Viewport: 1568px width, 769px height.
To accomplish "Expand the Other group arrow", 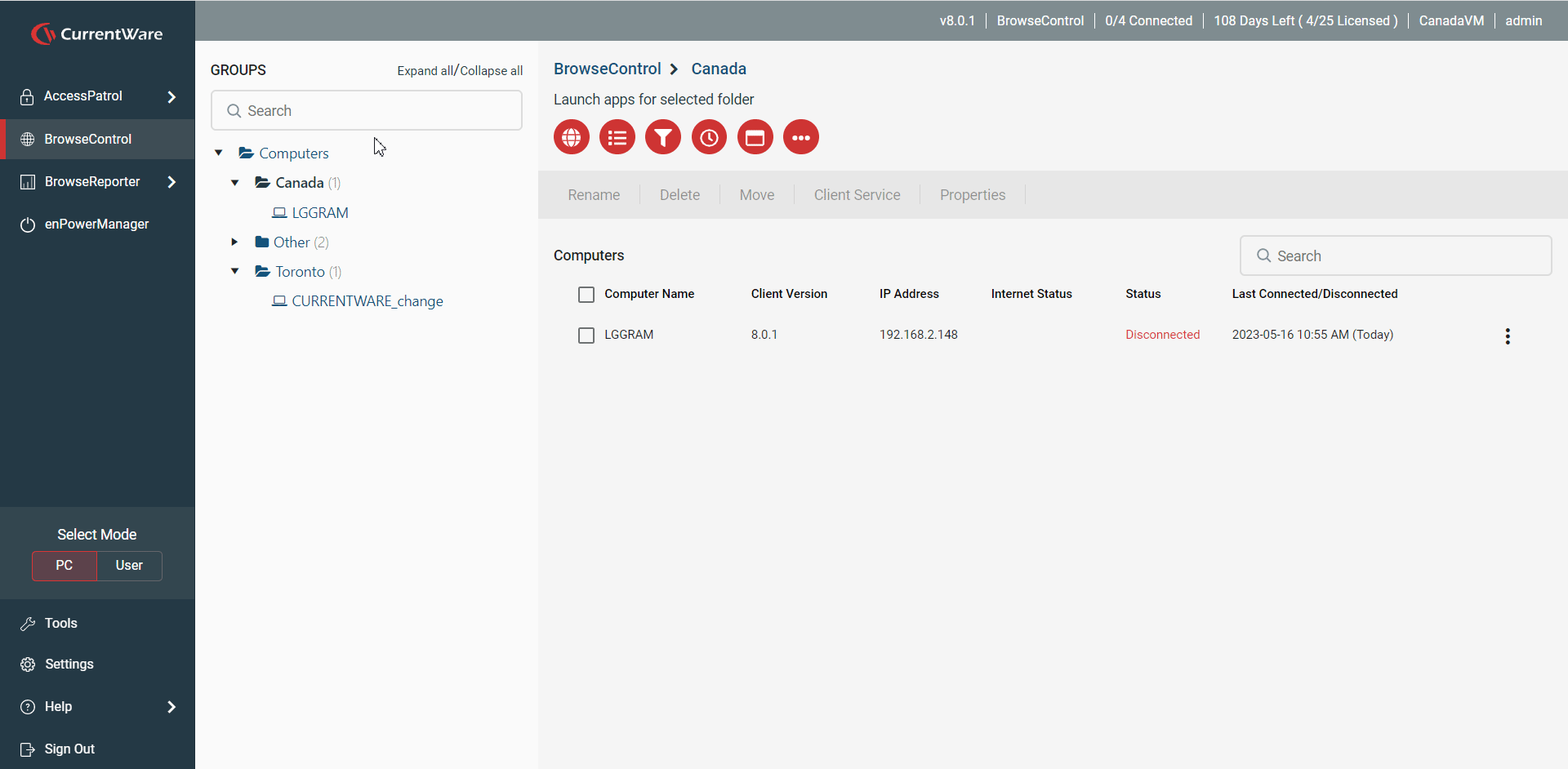I will click(x=234, y=242).
